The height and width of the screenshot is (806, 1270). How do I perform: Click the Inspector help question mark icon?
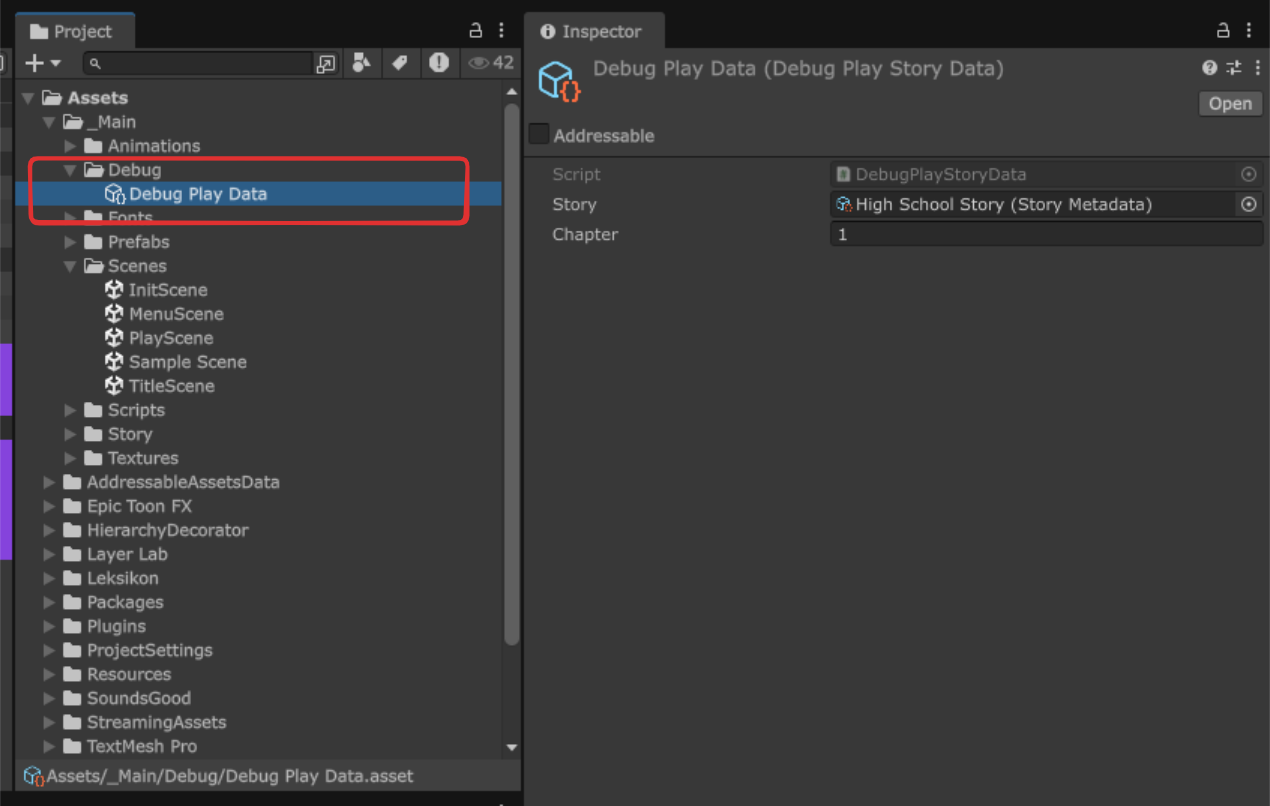tap(1207, 67)
